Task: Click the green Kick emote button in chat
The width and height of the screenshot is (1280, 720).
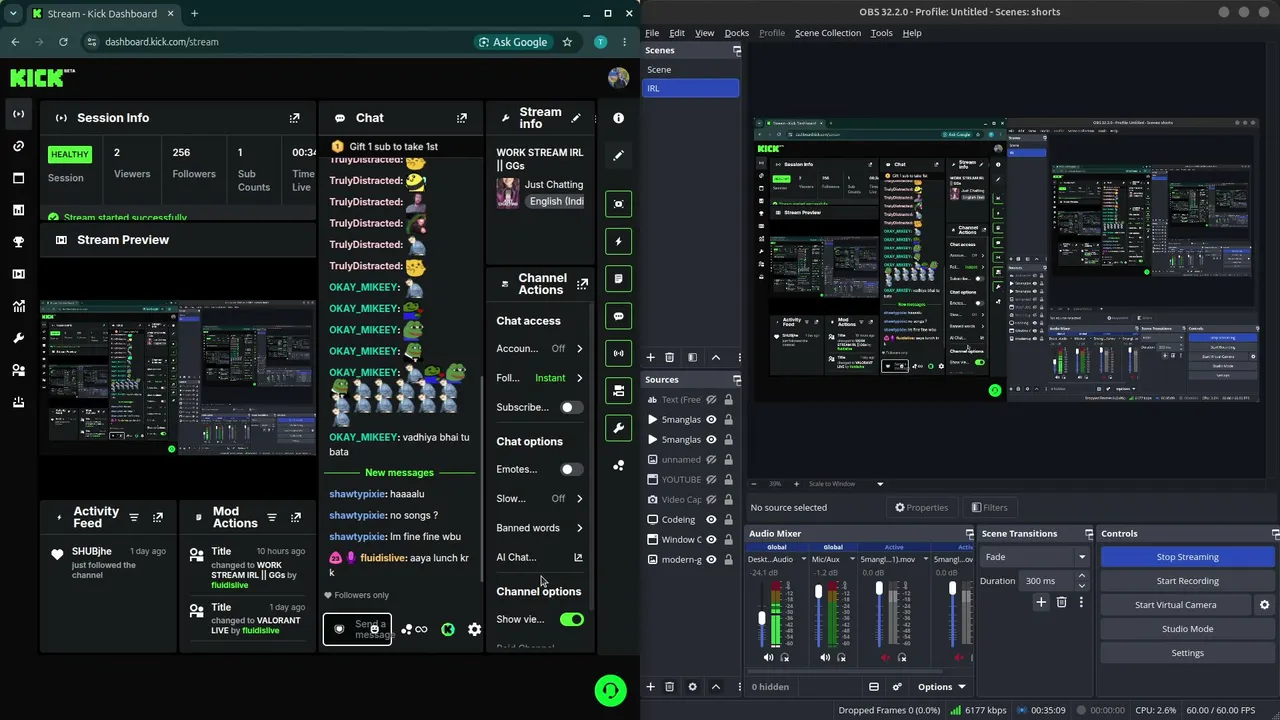Action: 448,630
